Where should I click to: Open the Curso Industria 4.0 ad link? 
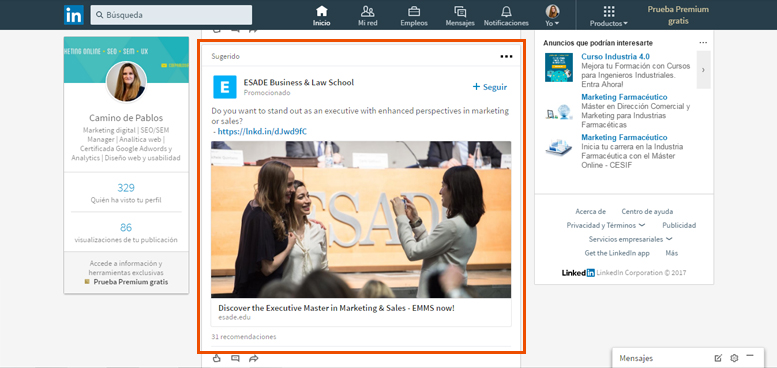click(x=615, y=57)
